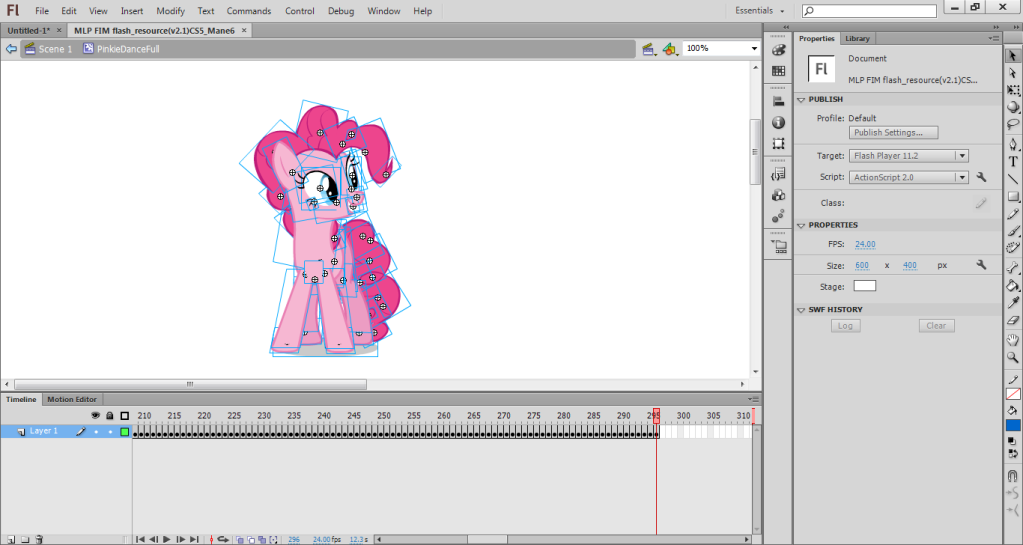Select the Eyedropper tool
1023x545 pixels.
click(x=1013, y=302)
